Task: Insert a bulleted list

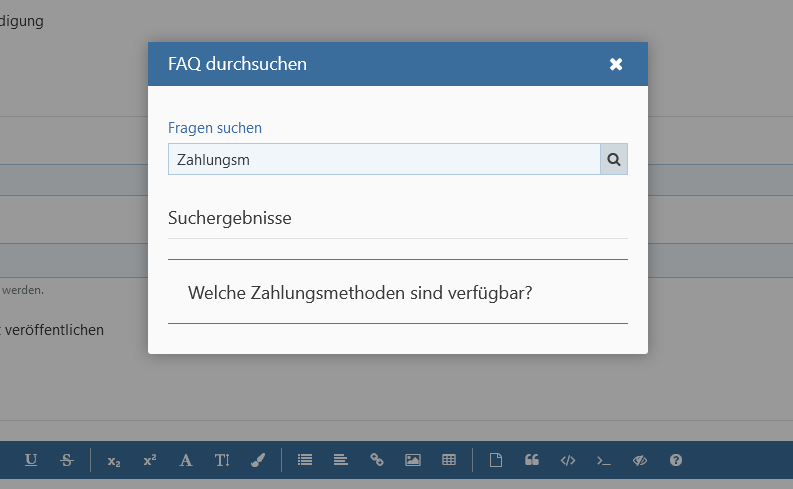Action: coord(305,460)
